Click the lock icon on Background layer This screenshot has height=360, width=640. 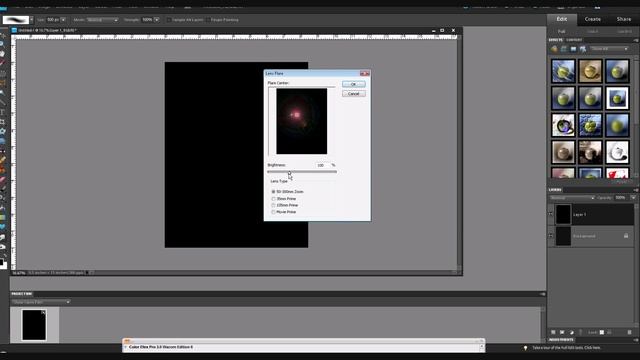pyautogui.click(x=626, y=236)
